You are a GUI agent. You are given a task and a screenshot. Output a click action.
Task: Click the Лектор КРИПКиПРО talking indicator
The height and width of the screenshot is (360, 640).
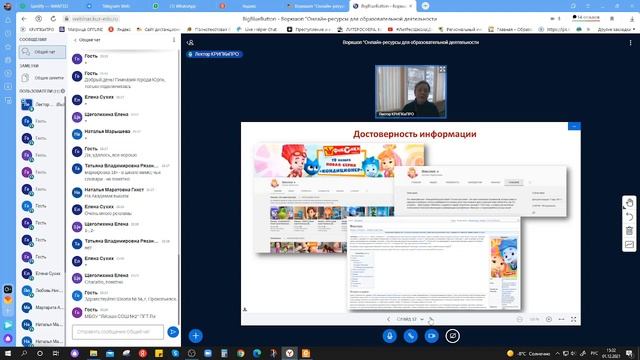click(214, 54)
